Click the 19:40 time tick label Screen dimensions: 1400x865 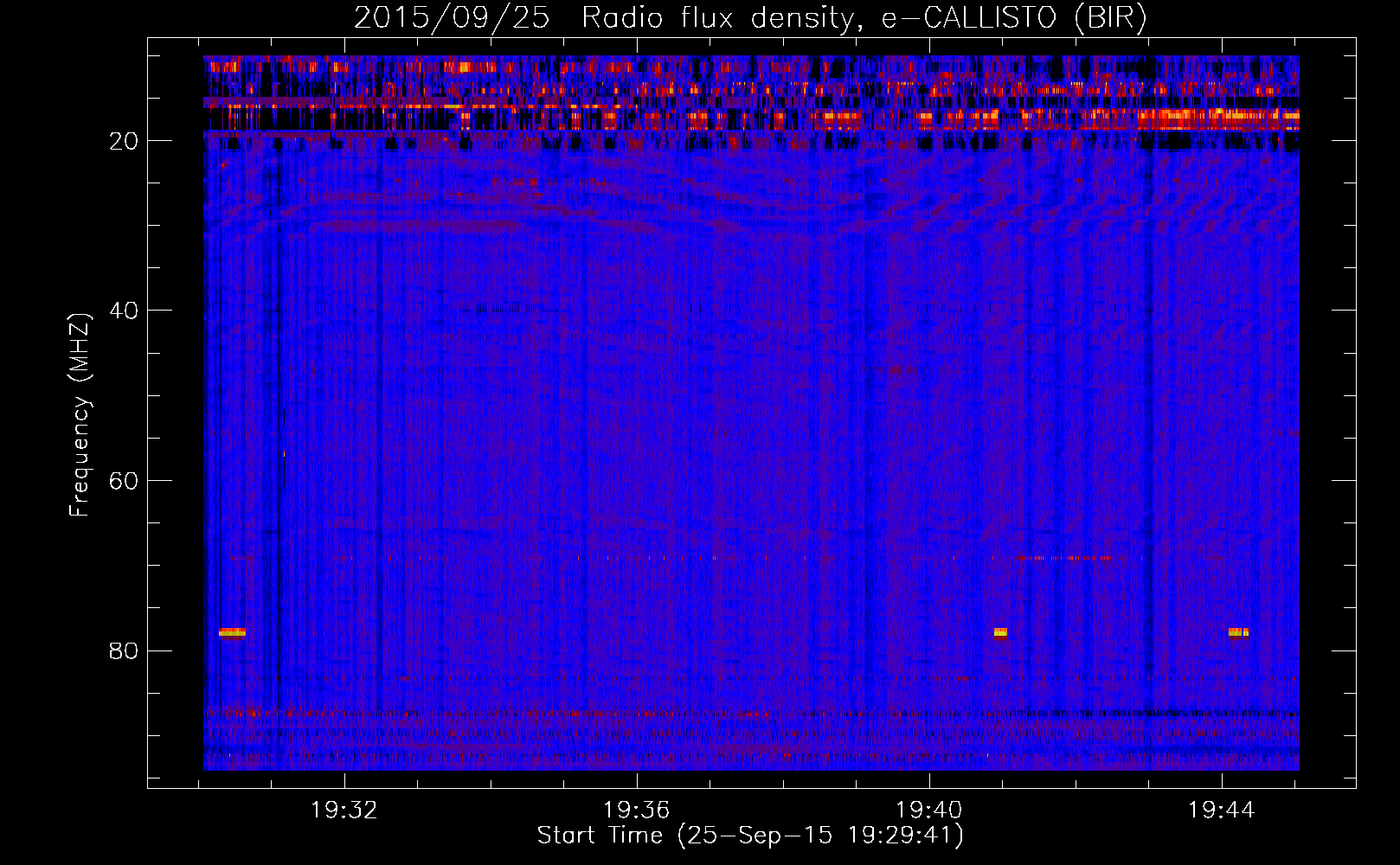point(929,811)
